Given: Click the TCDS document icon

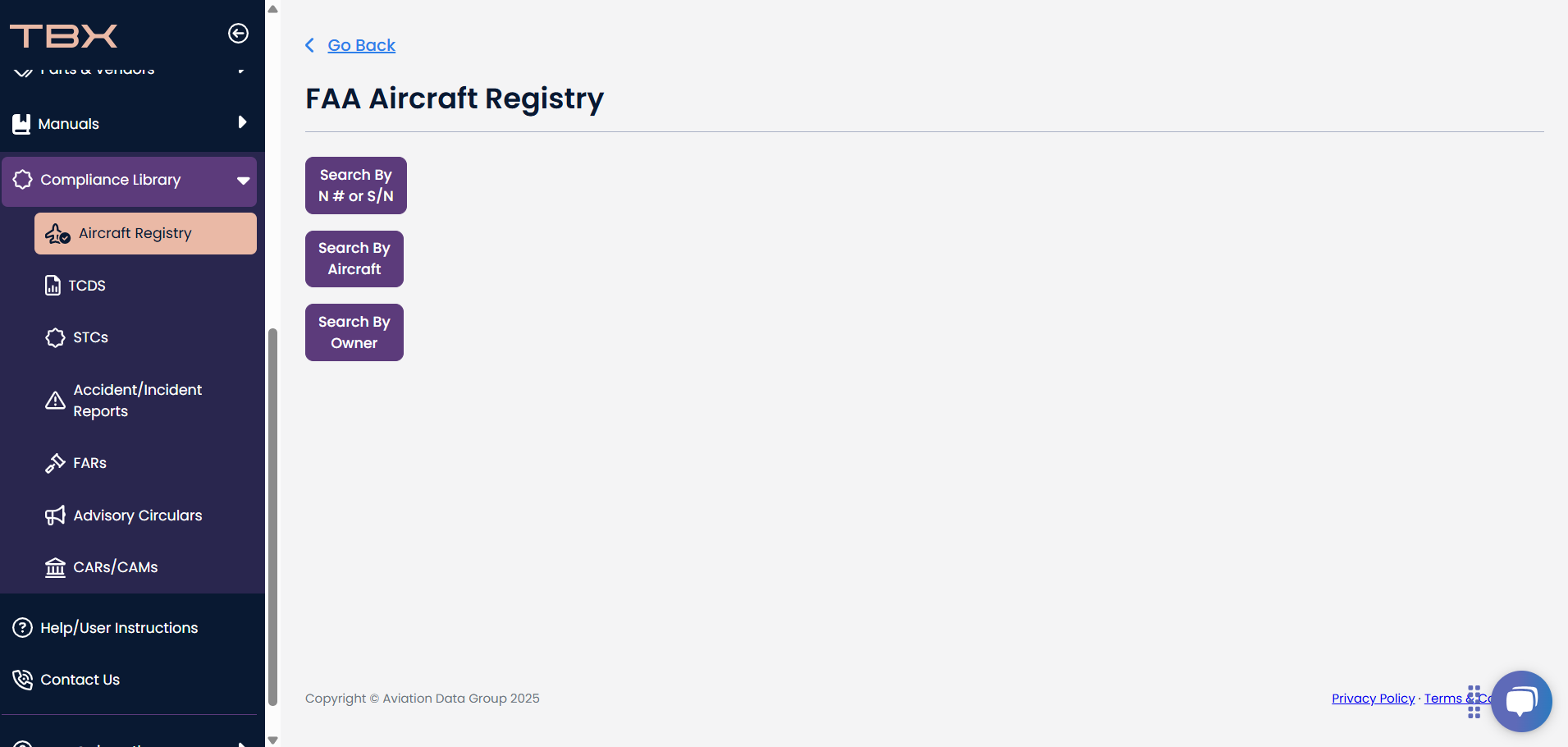Looking at the screenshot, I should [x=53, y=286].
